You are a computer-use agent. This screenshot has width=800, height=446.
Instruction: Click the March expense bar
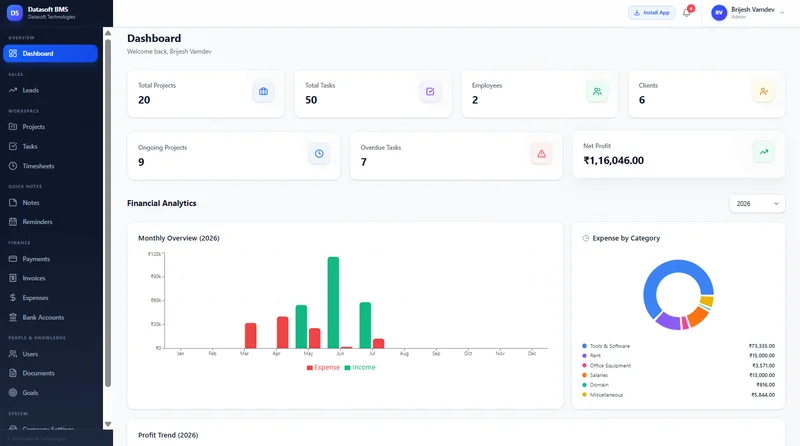pos(251,336)
